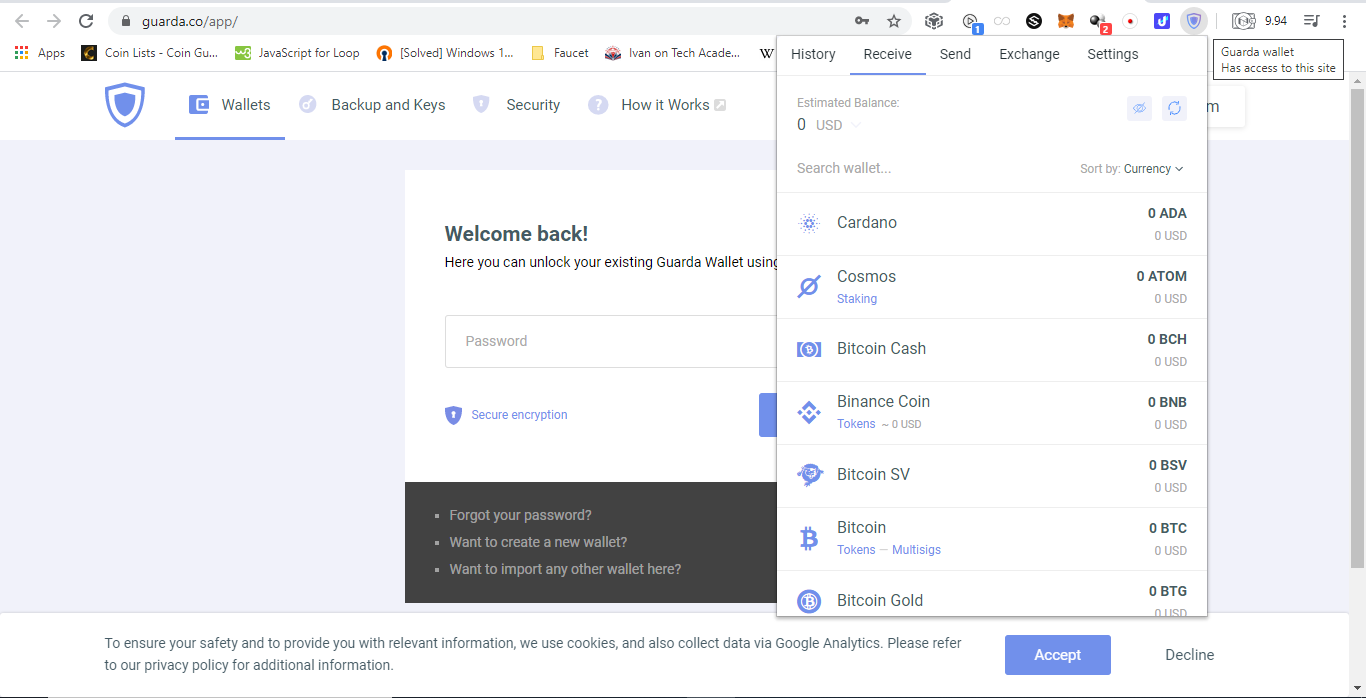Screen dimensions: 1366x698
Task: Open Bitcoin Multisigs link
Action: tap(916, 550)
